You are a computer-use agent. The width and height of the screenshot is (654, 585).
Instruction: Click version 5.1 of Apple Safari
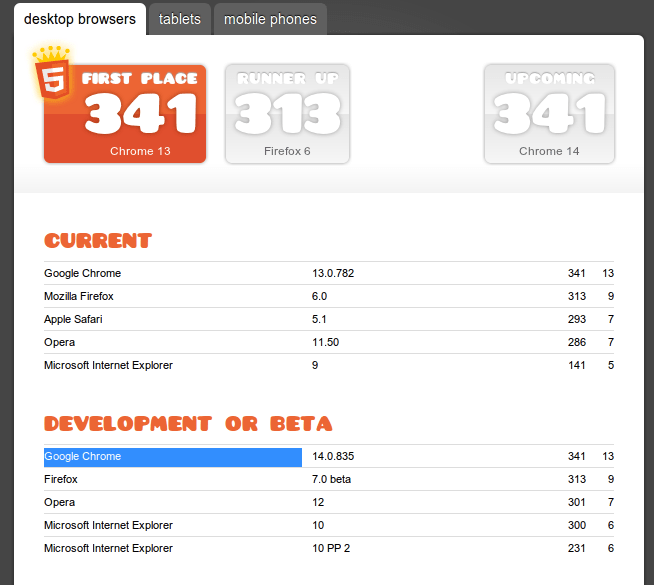[319, 319]
